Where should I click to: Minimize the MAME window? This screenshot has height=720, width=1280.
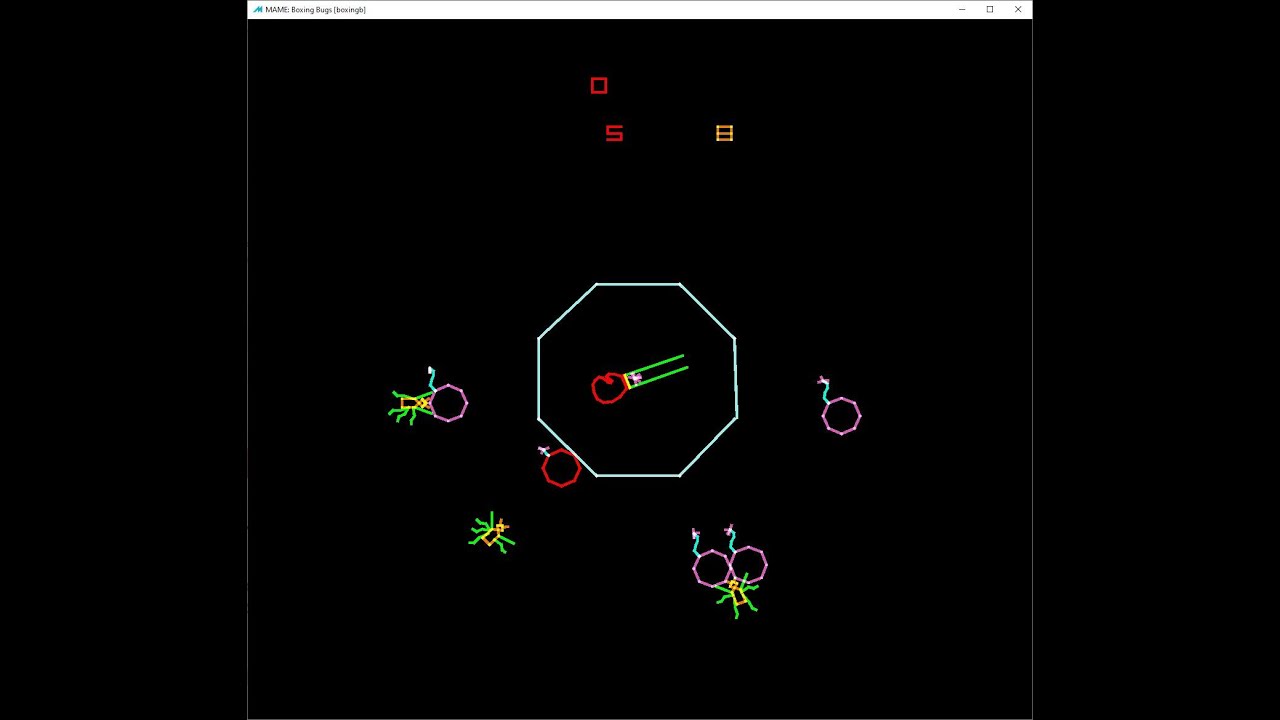(962, 9)
